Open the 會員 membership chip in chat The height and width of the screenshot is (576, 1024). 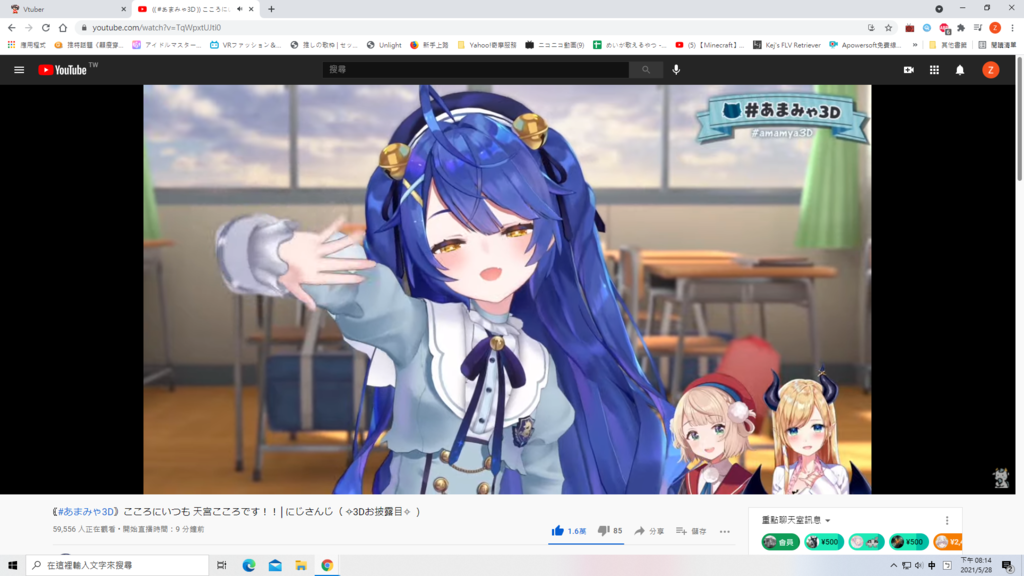tap(780, 542)
